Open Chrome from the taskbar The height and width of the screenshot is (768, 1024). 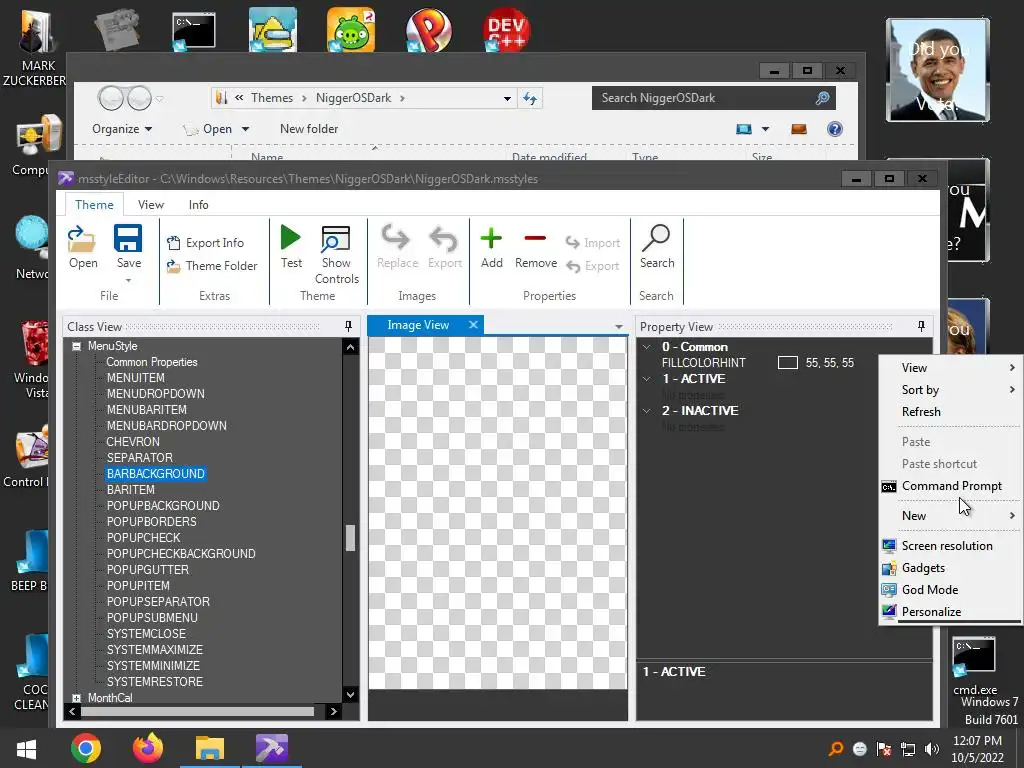coord(86,748)
